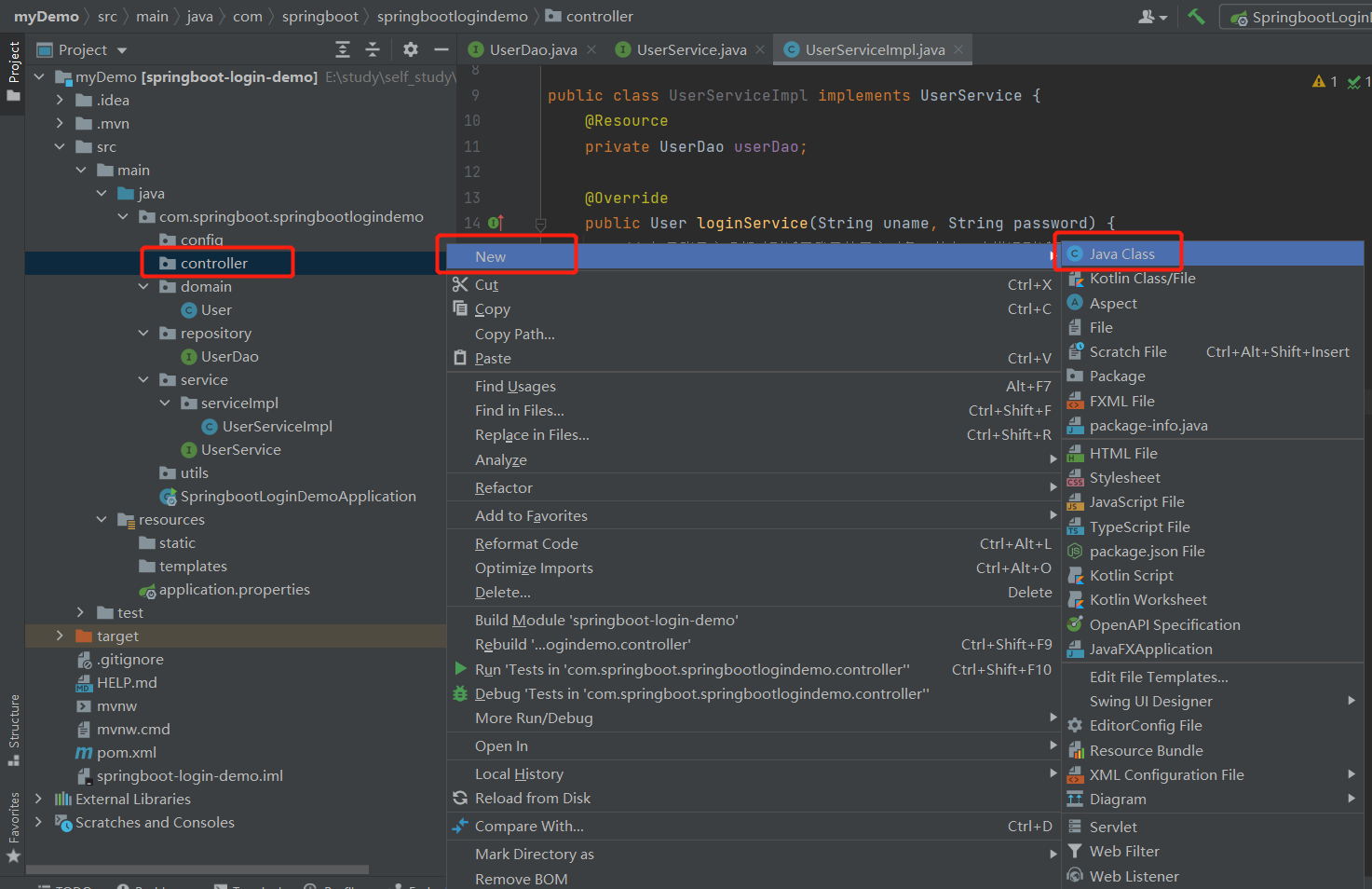Collapse the repository package

[143, 333]
